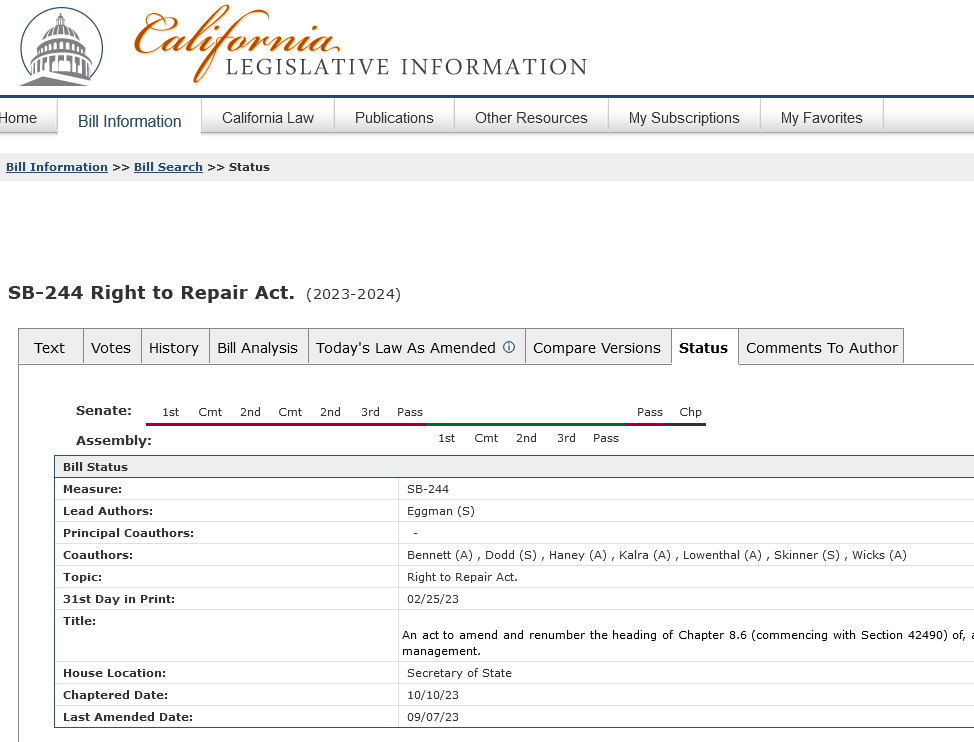Show the Bill Analysis tab
The image size is (974, 742).
click(x=258, y=348)
